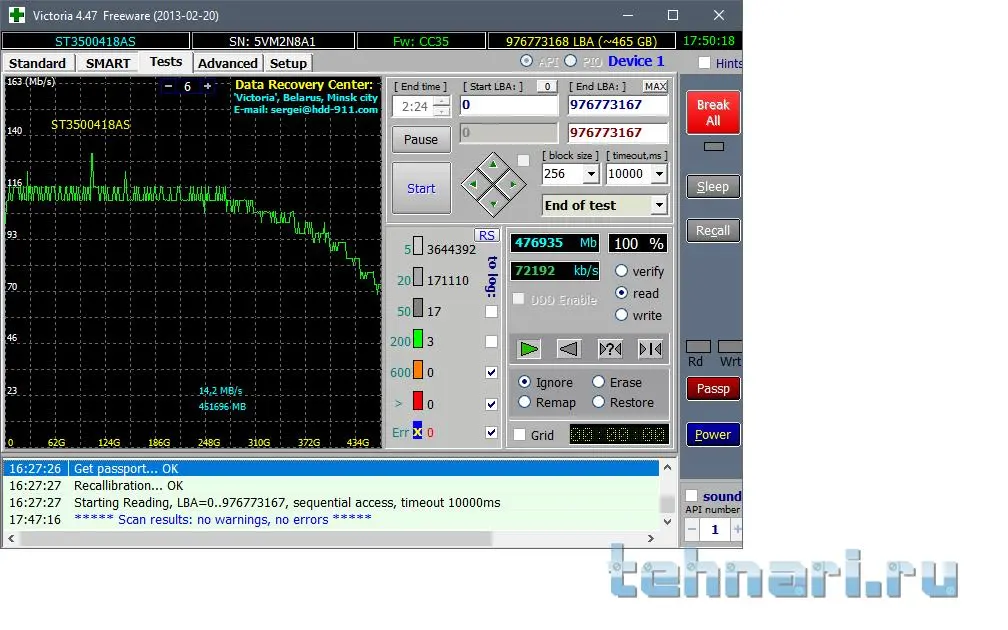Select the verify mode radio button
Viewport: 1008px width, 630px height.
[621, 271]
